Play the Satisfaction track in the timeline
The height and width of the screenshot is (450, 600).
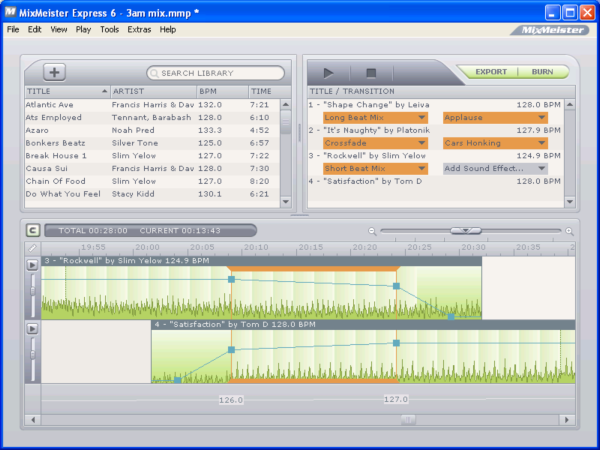coord(31,329)
